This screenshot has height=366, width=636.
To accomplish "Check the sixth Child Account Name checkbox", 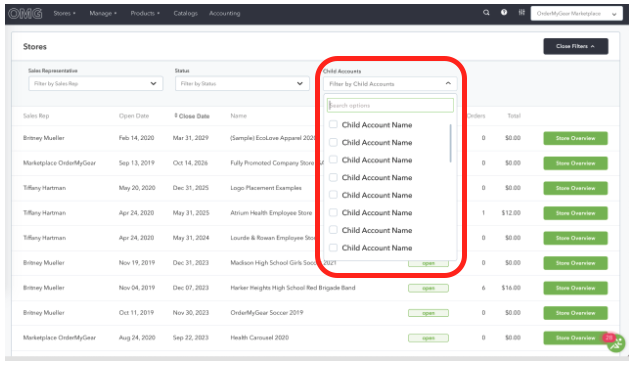I will (333, 212).
